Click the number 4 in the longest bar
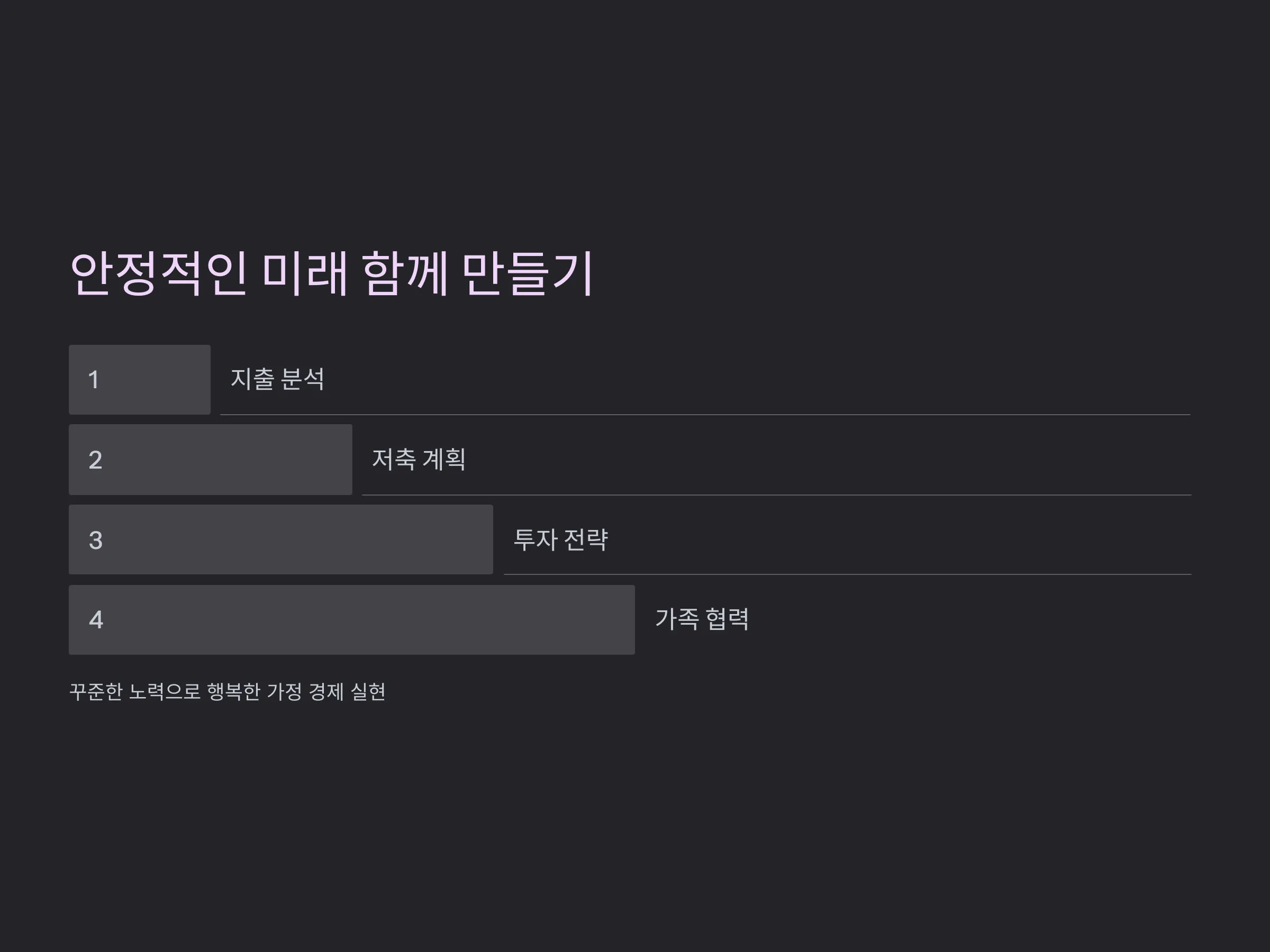The height and width of the screenshot is (952, 1270). [x=96, y=620]
